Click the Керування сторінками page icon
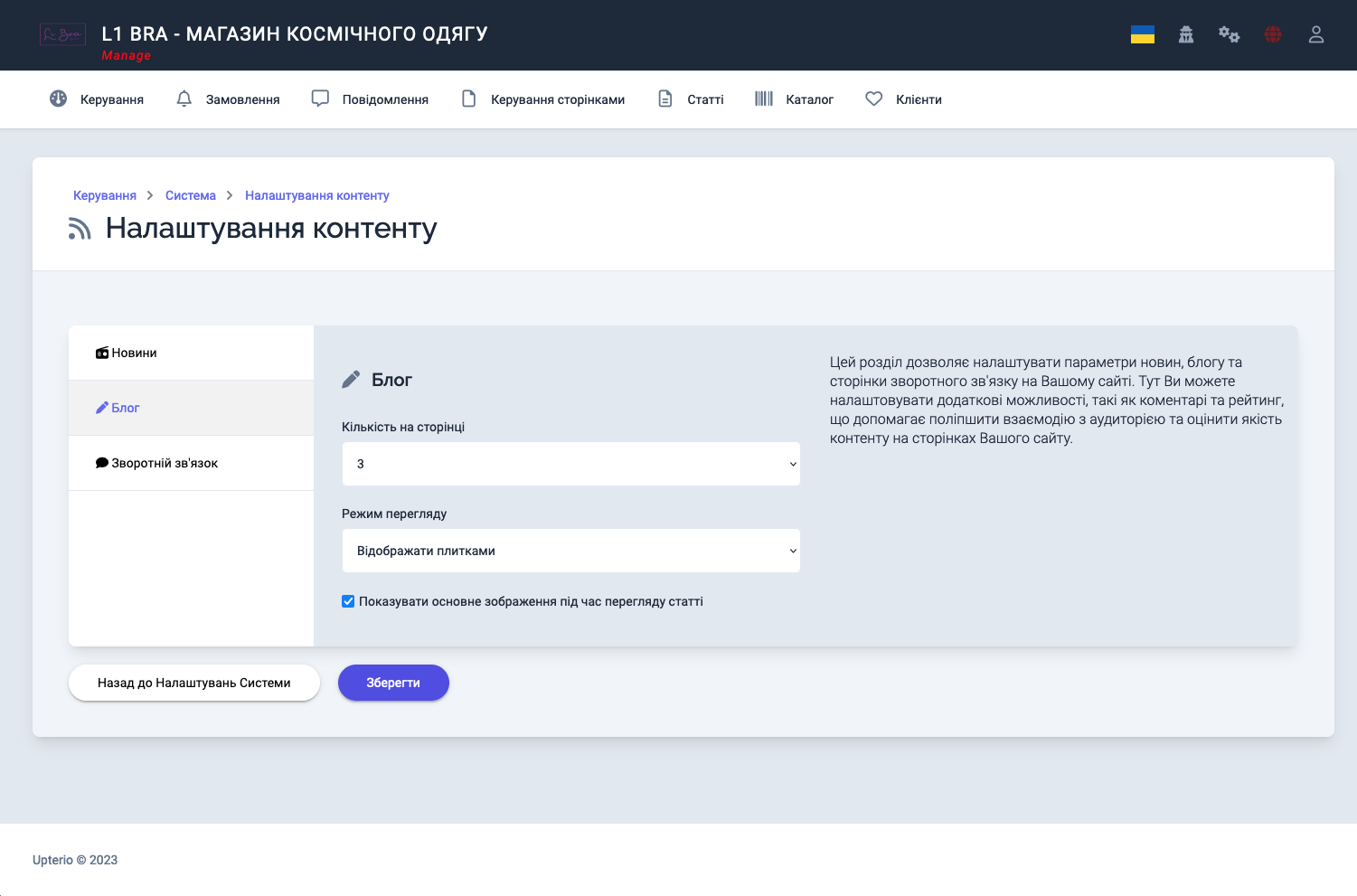The width and height of the screenshot is (1357, 896). tap(468, 99)
